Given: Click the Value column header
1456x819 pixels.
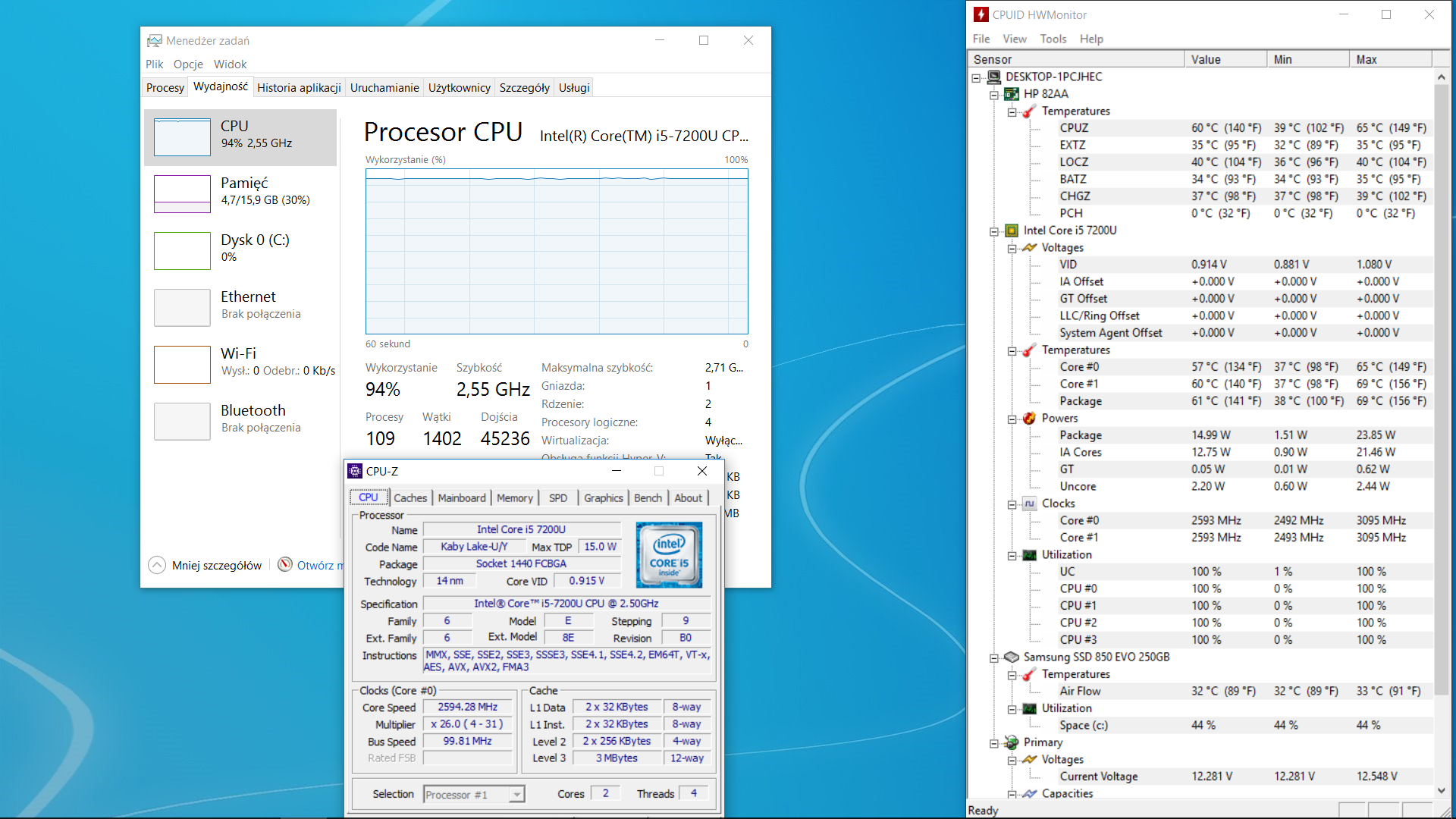Looking at the screenshot, I should (1225, 59).
